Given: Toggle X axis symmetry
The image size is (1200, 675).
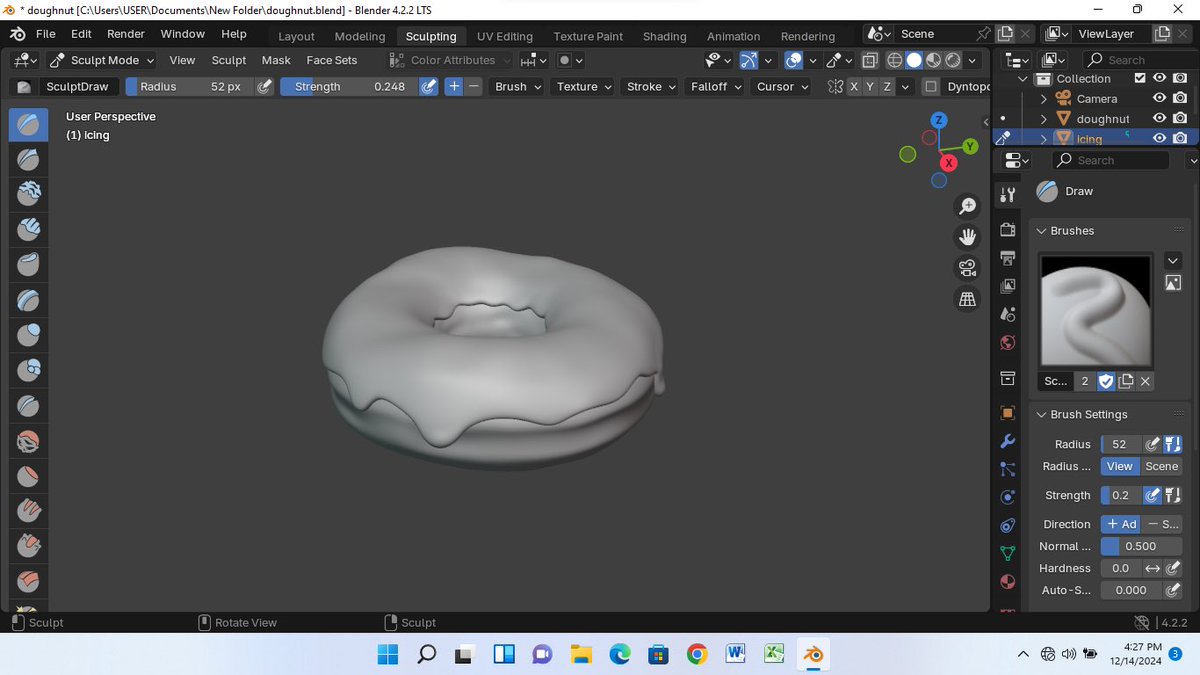Looking at the screenshot, I should point(854,86).
